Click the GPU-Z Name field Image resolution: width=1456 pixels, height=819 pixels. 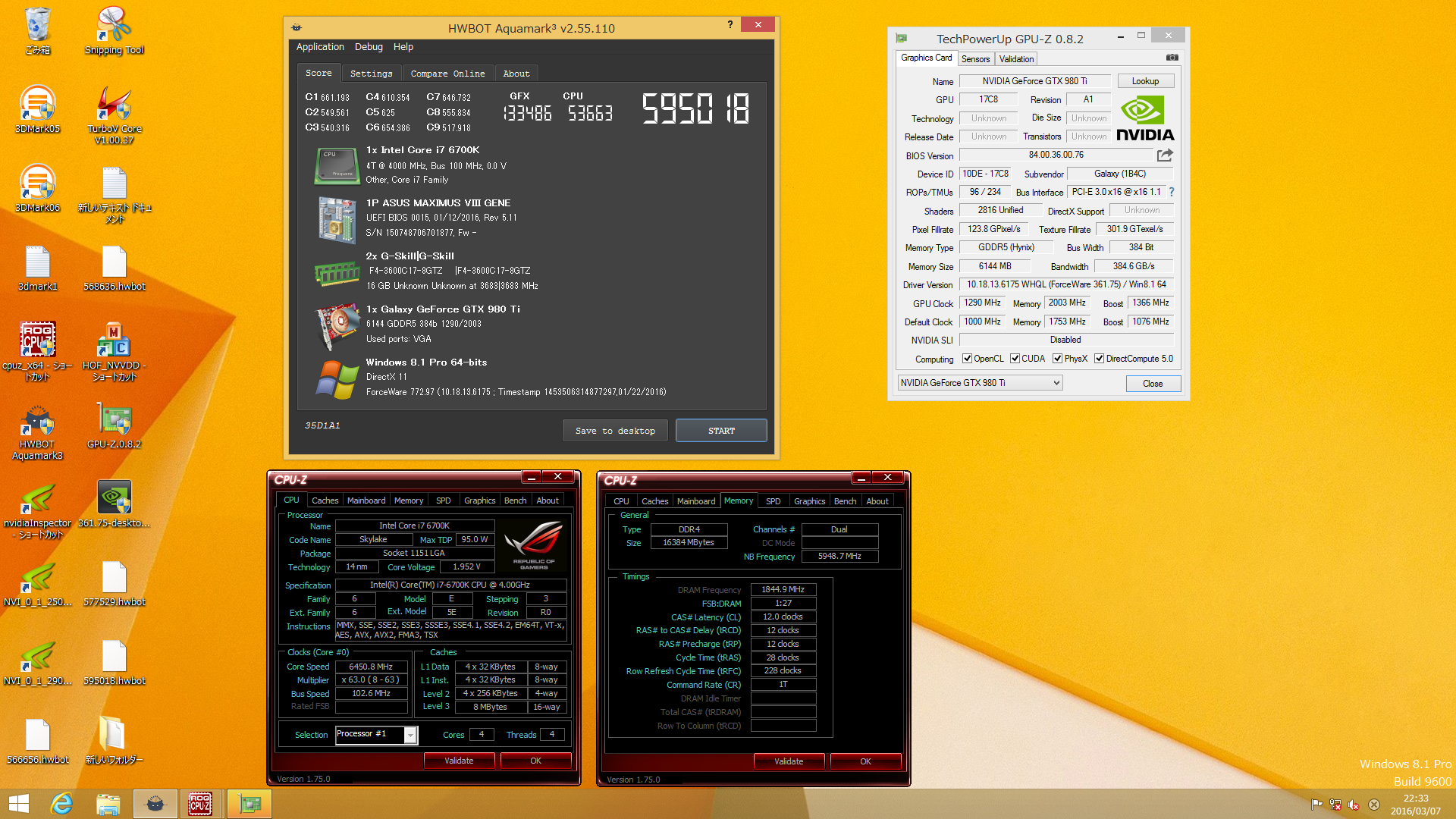(1034, 81)
